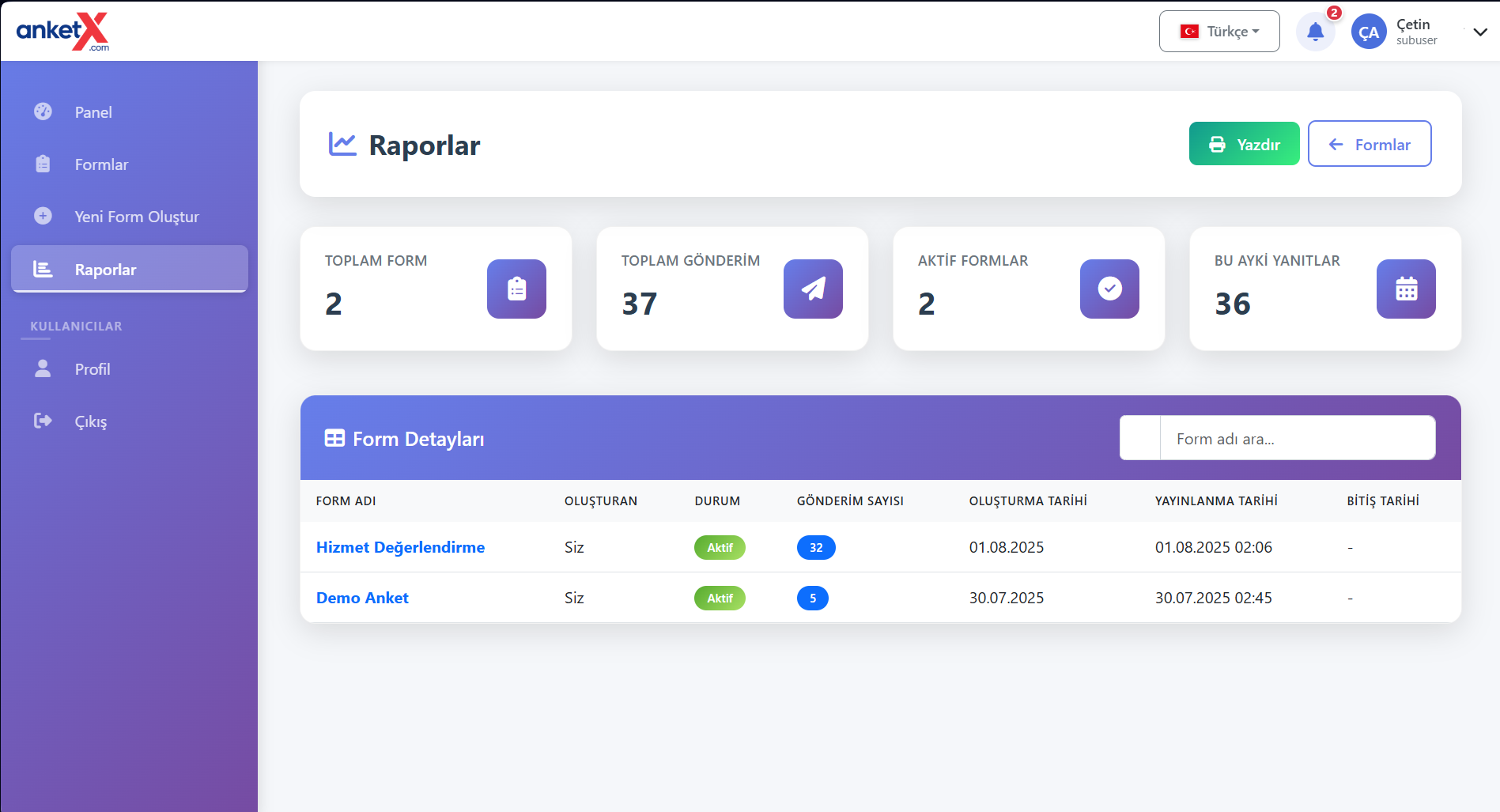The image size is (1500, 812).
Task: Click the calendar icon in Bu Ayki Yanıtlar
Action: coord(1406,289)
